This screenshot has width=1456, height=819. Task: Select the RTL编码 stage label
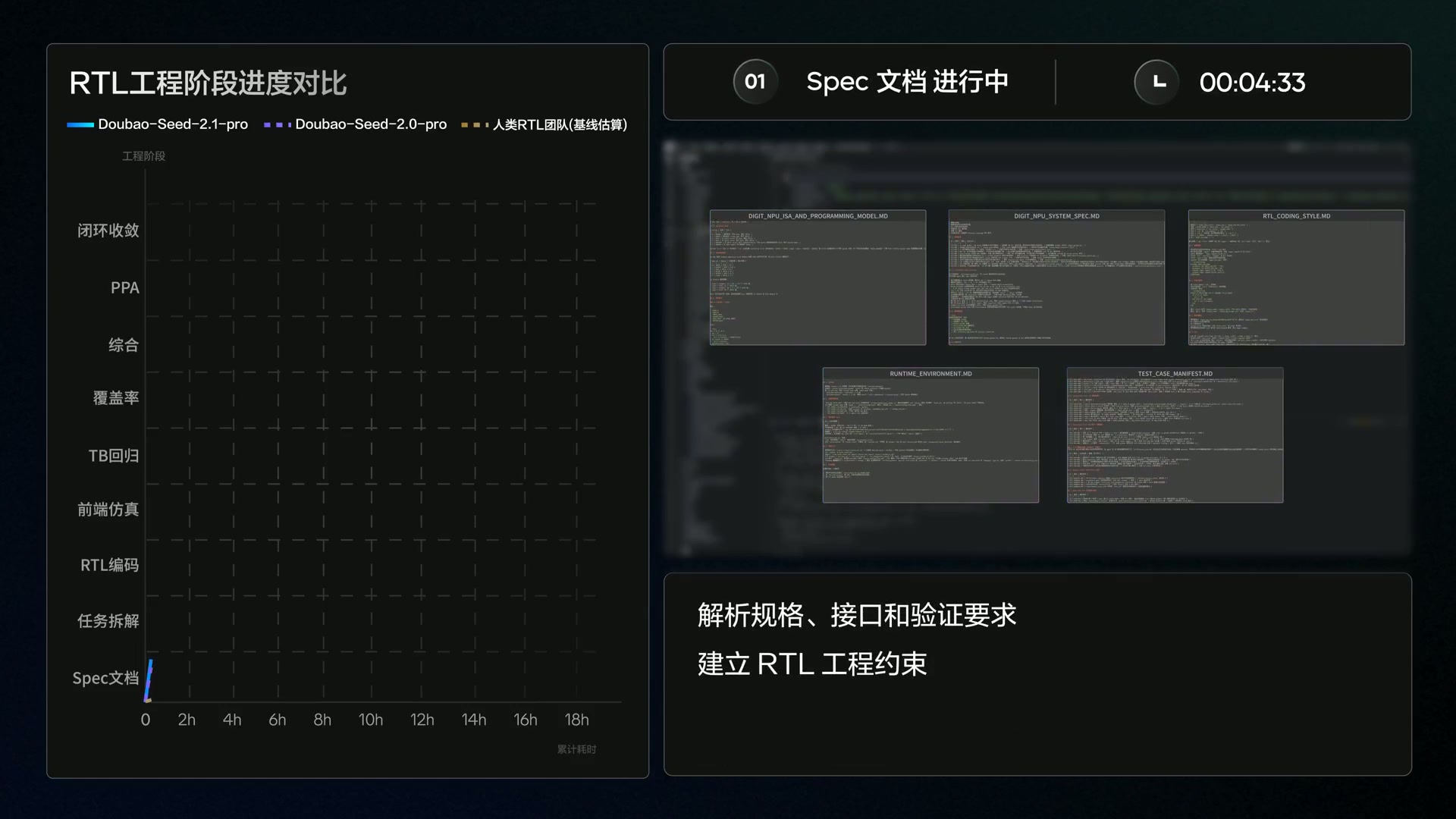click(x=110, y=565)
